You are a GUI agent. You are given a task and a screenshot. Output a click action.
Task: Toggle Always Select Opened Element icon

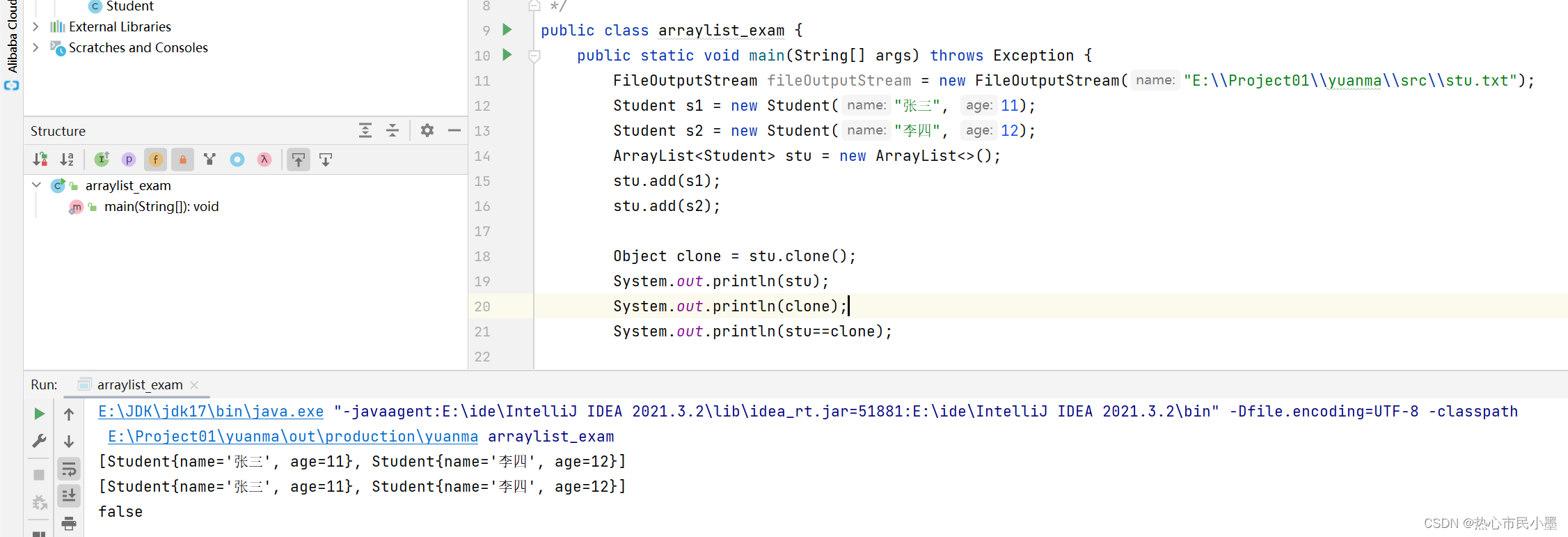299,159
